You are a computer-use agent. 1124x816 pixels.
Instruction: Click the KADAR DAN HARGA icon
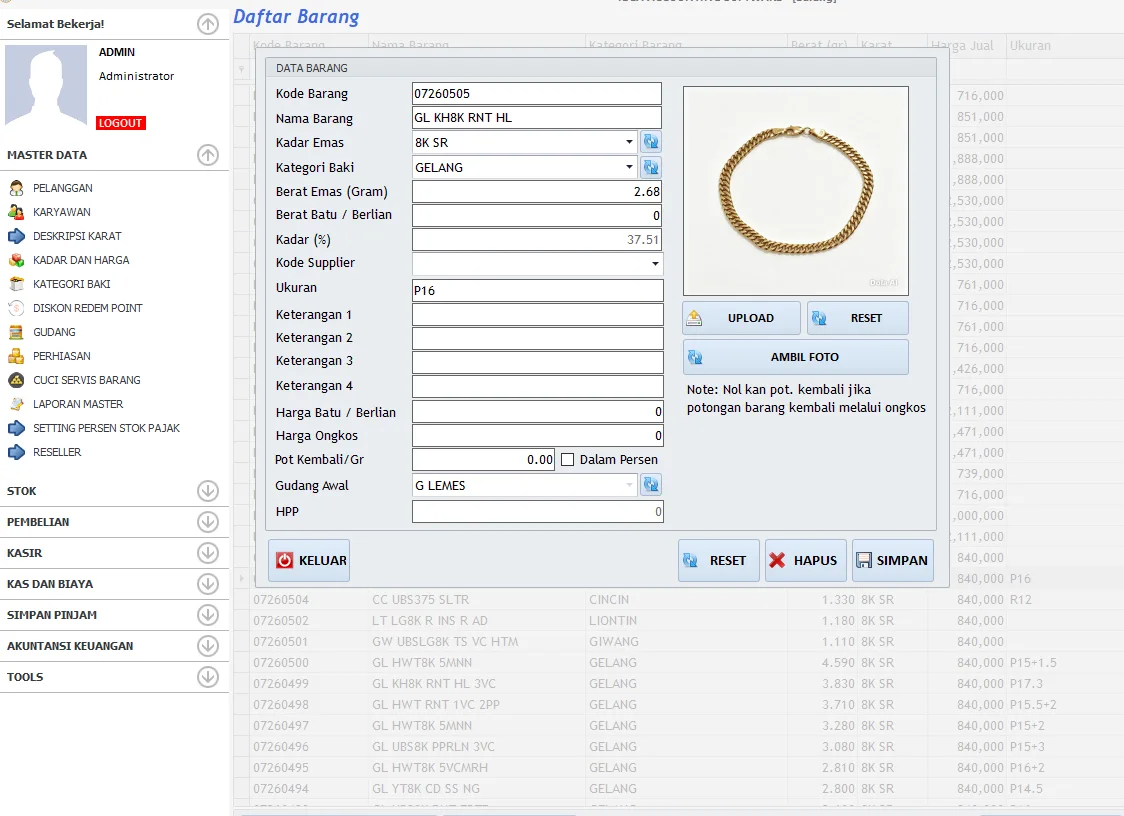(16, 260)
